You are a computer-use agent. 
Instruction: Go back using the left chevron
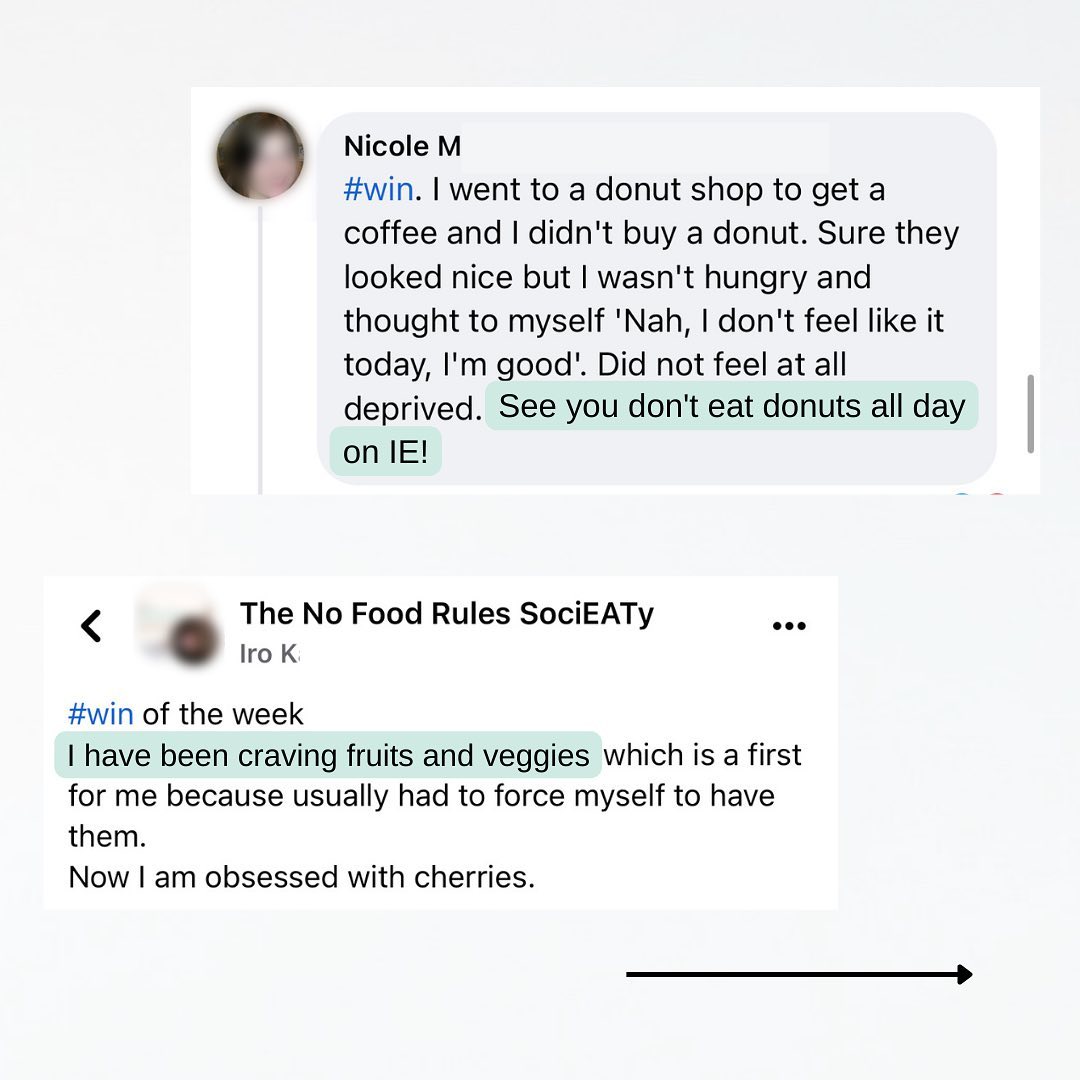coord(91,627)
